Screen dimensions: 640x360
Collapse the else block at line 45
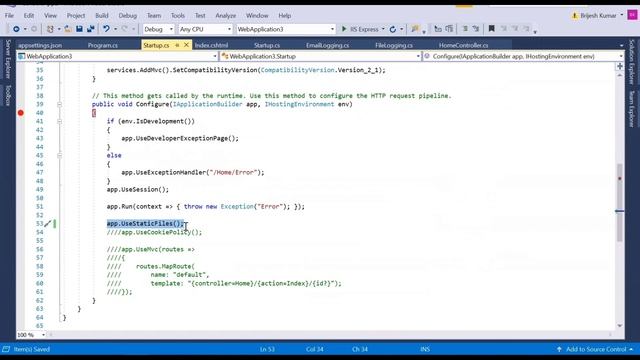coord(60,156)
